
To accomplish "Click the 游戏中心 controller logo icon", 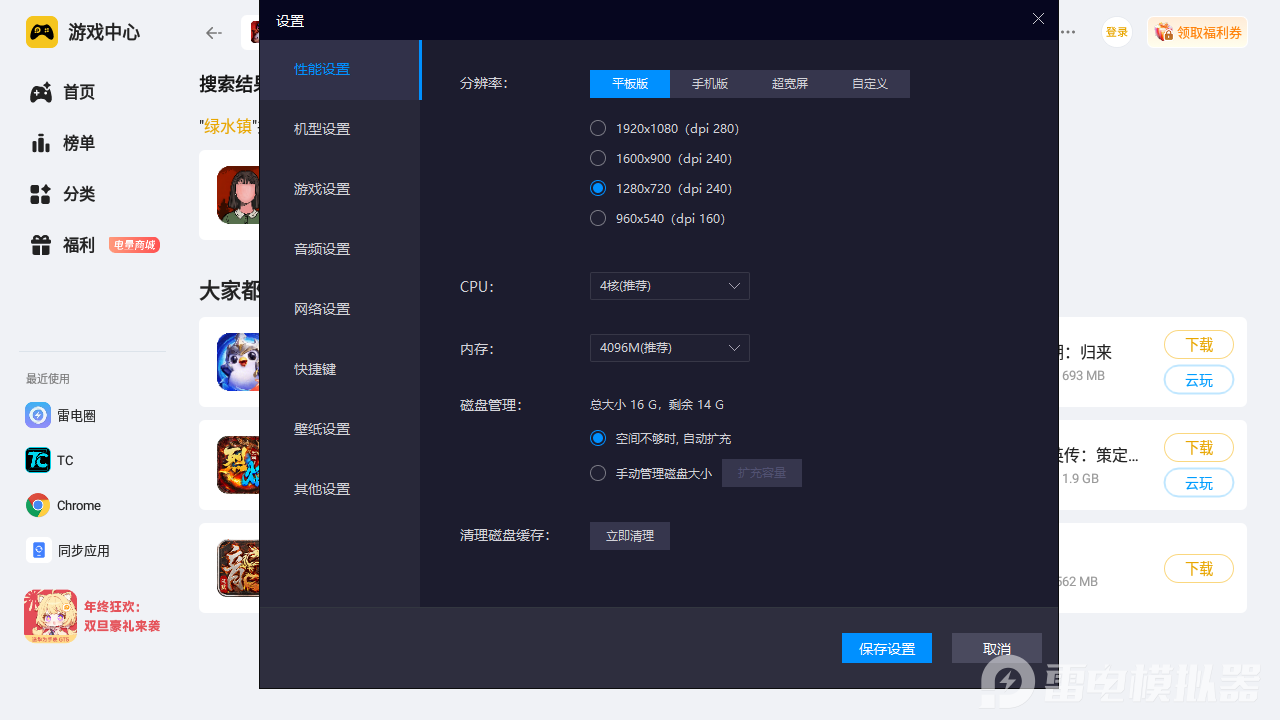I will [42, 32].
